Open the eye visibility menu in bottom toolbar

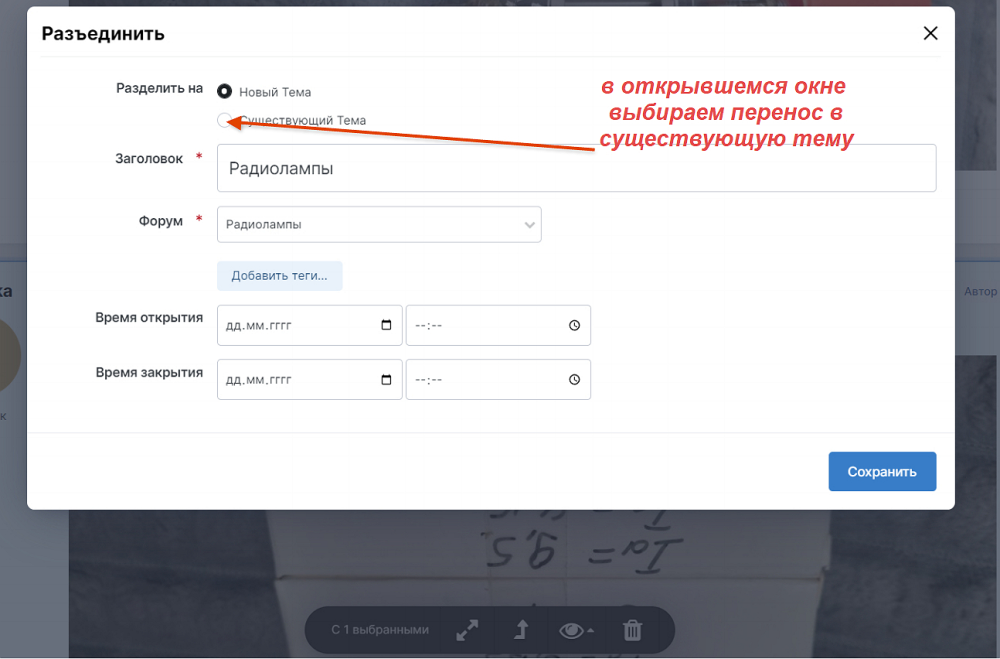click(x=574, y=630)
